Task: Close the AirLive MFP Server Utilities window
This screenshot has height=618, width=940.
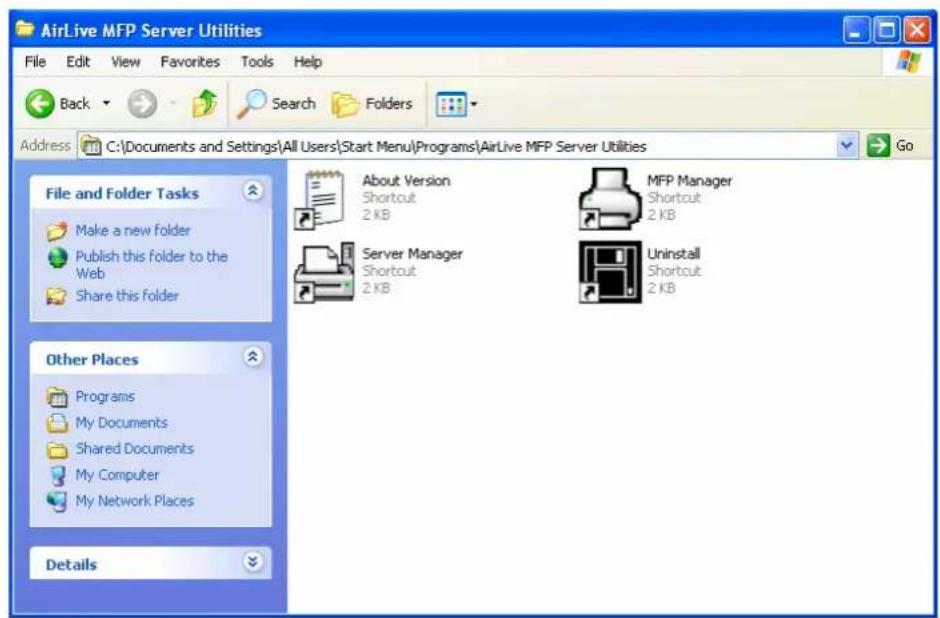Action: pos(917,31)
